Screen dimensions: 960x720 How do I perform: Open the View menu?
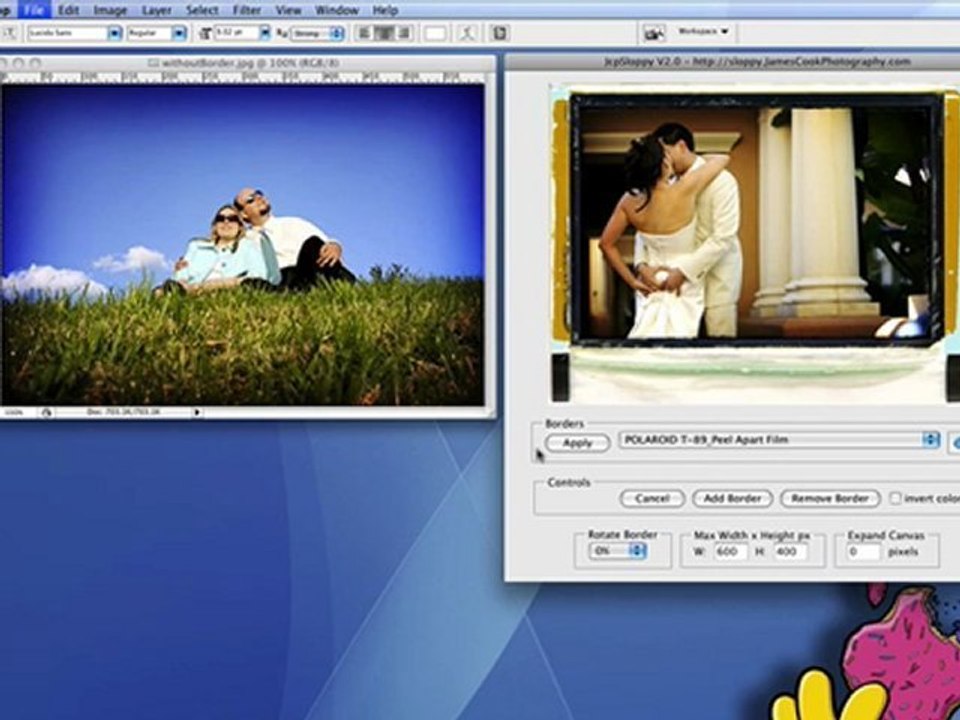(288, 10)
